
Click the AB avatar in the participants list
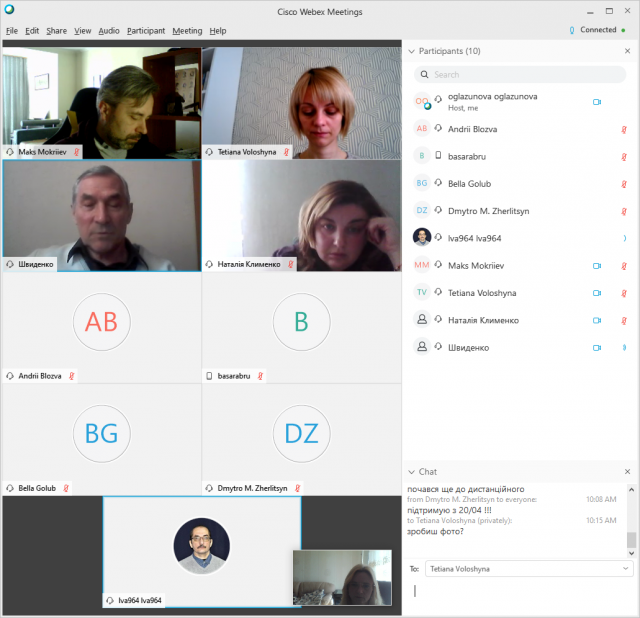[422, 129]
